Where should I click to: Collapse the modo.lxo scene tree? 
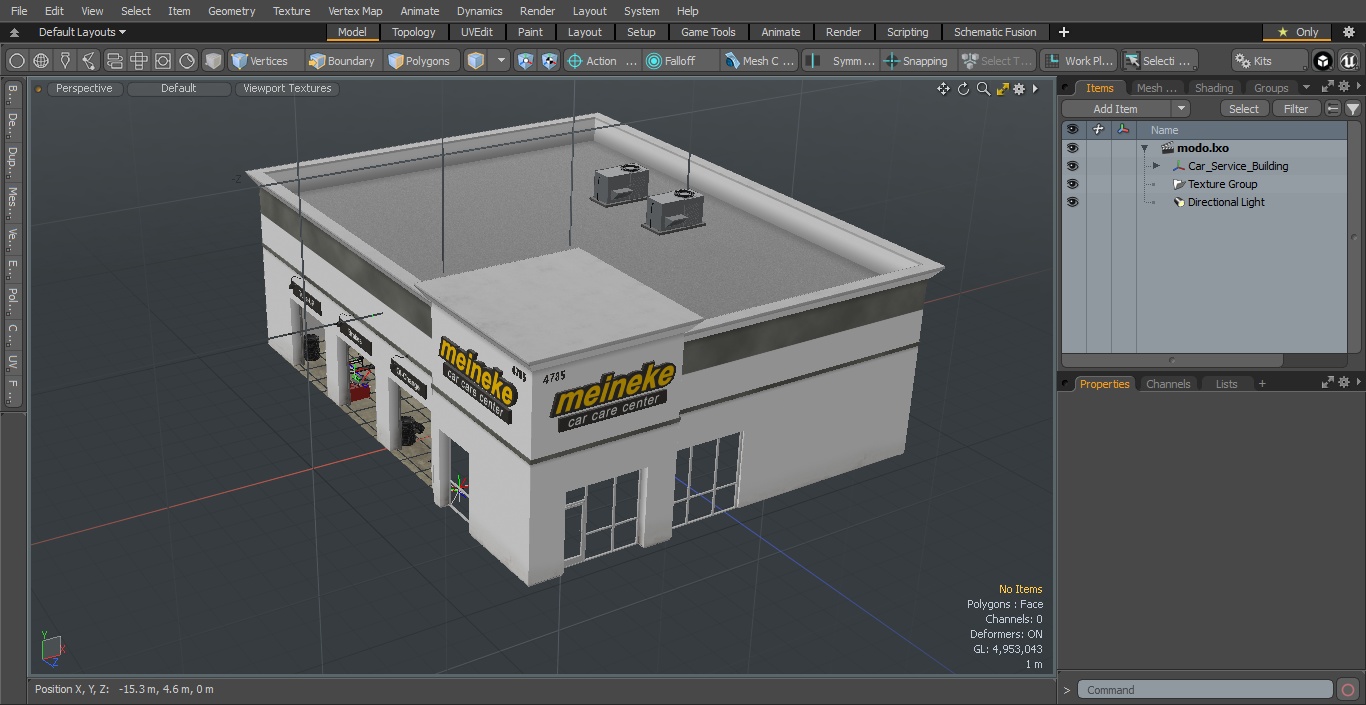1144,148
